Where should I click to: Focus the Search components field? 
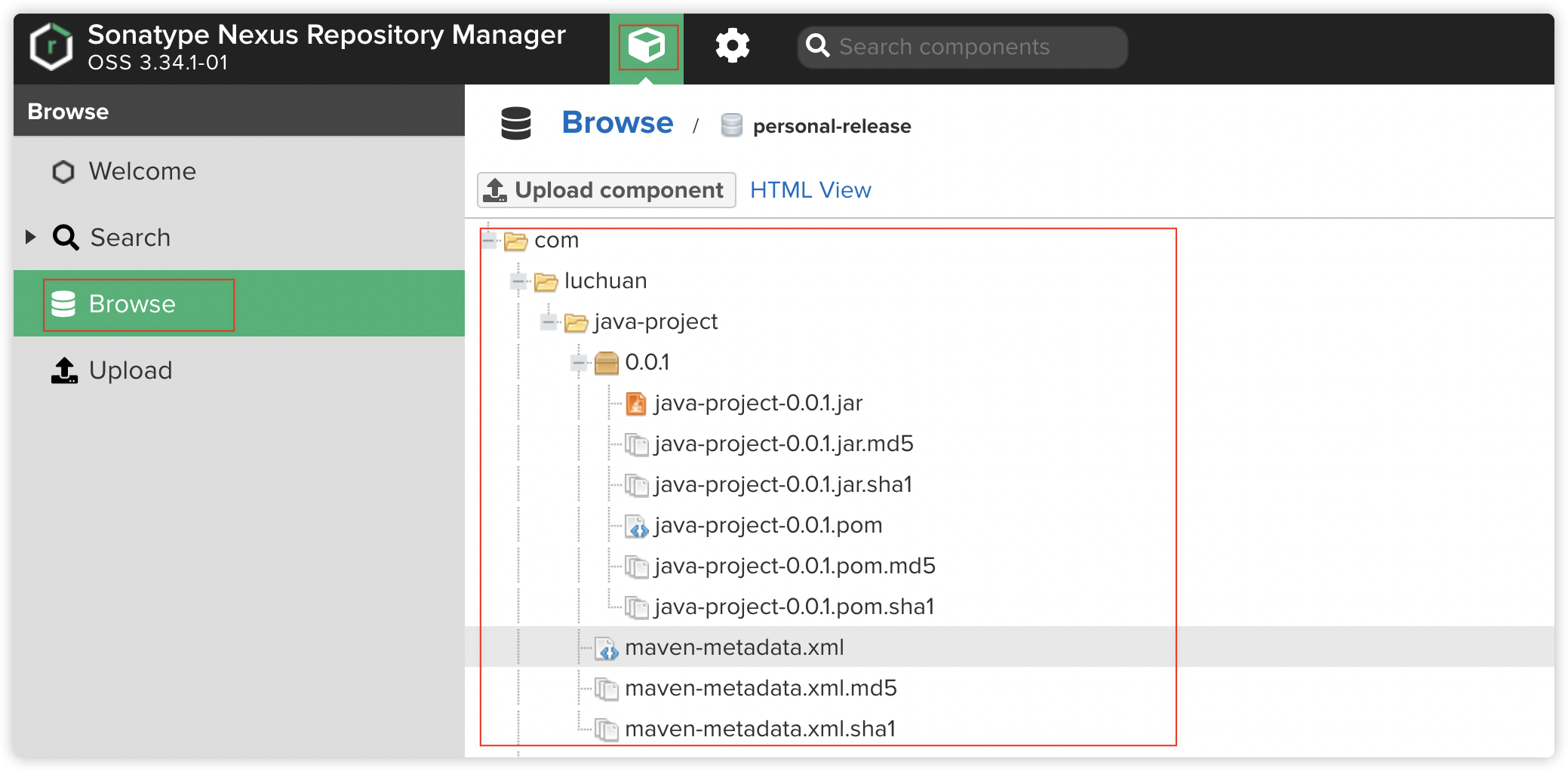click(962, 47)
